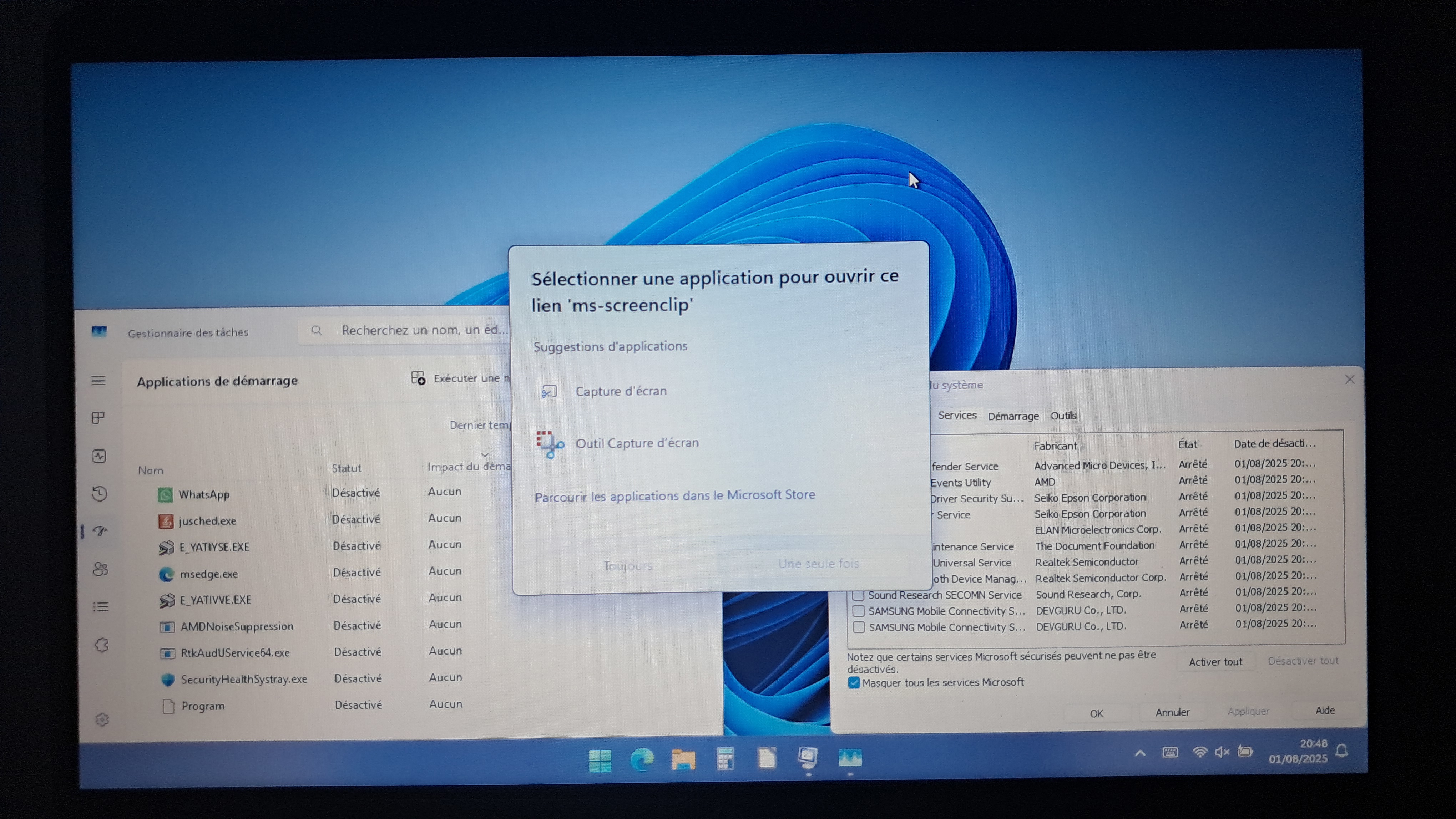Check the Sound Research SECOMN Service checkbox
Screen dimensions: 1456x819
[858, 595]
